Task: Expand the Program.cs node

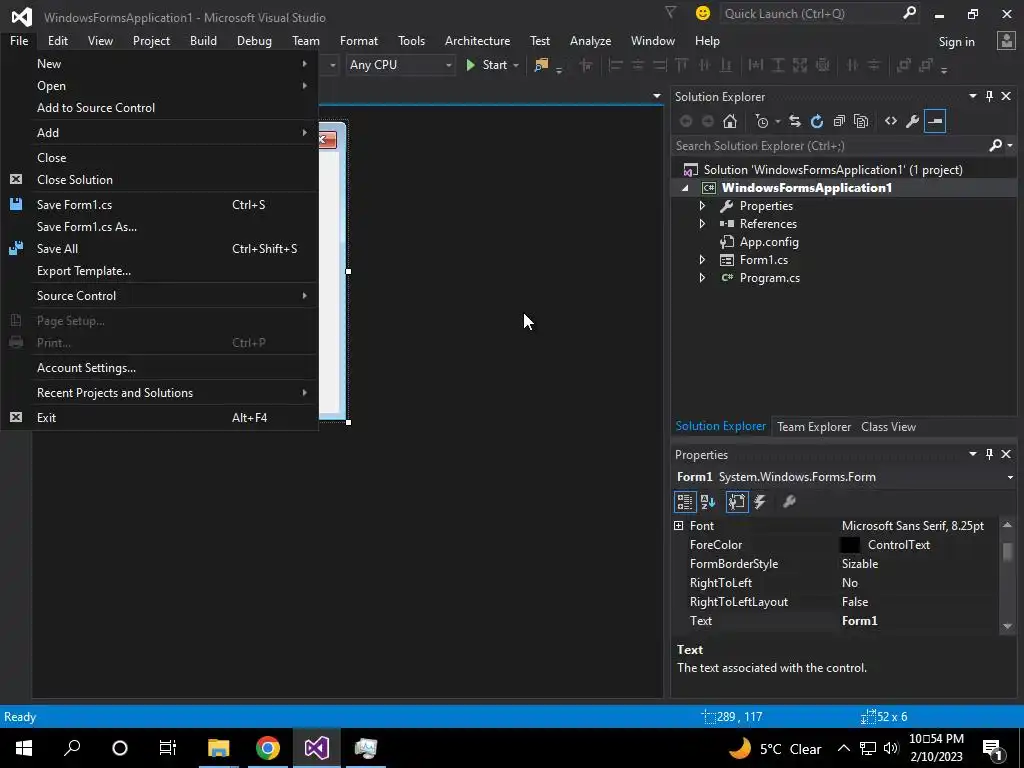Action: (702, 278)
